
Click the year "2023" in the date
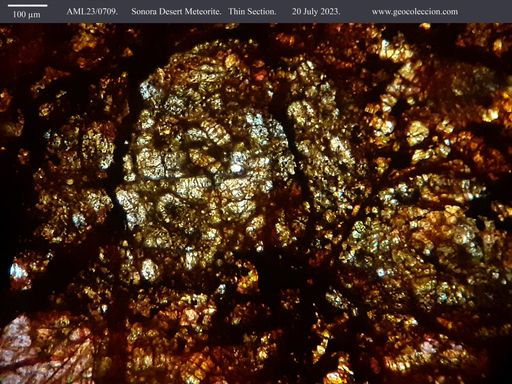pyautogui.click(x=330, y=12)
